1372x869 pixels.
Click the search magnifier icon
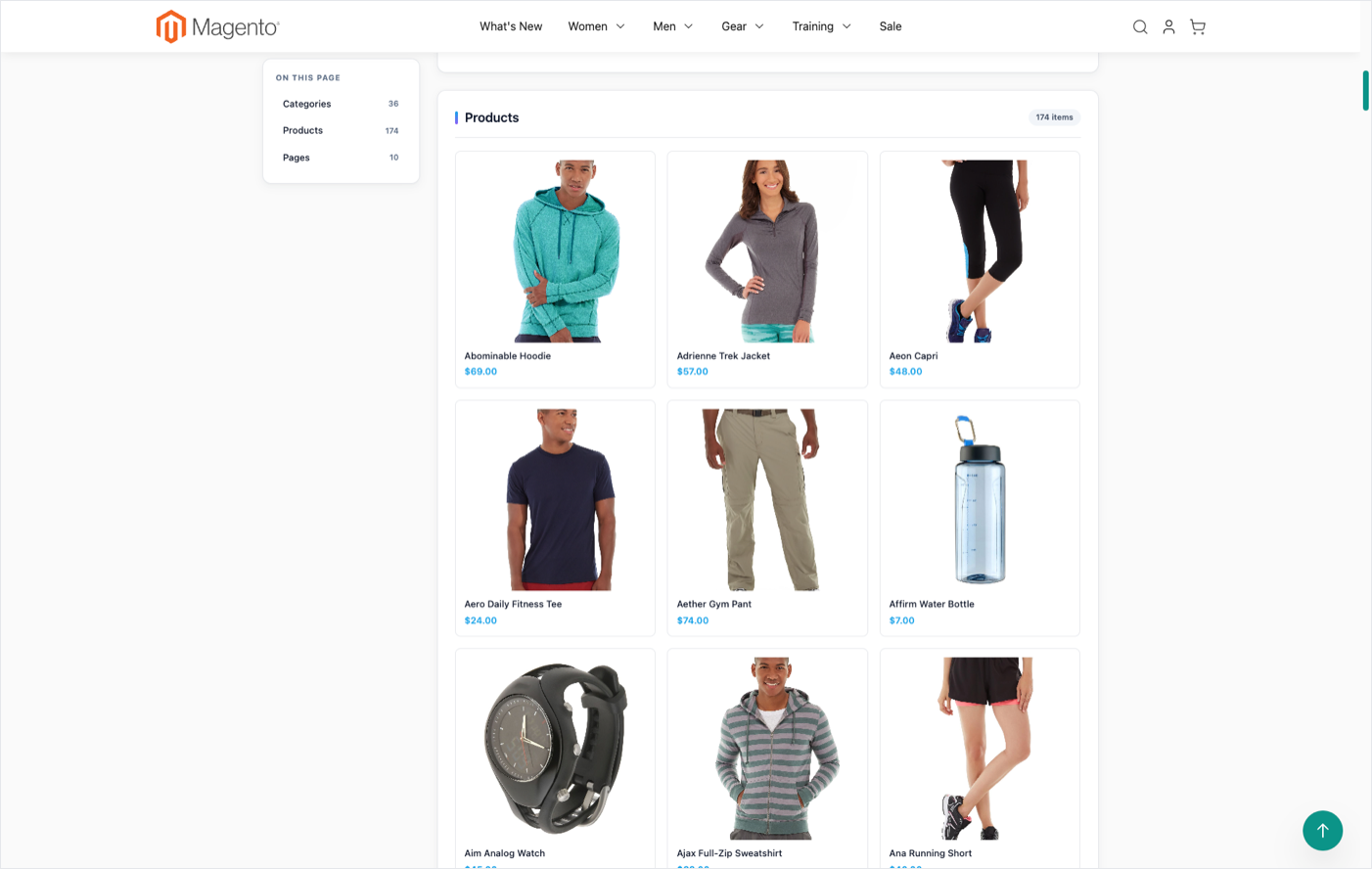coord(1139,26)
